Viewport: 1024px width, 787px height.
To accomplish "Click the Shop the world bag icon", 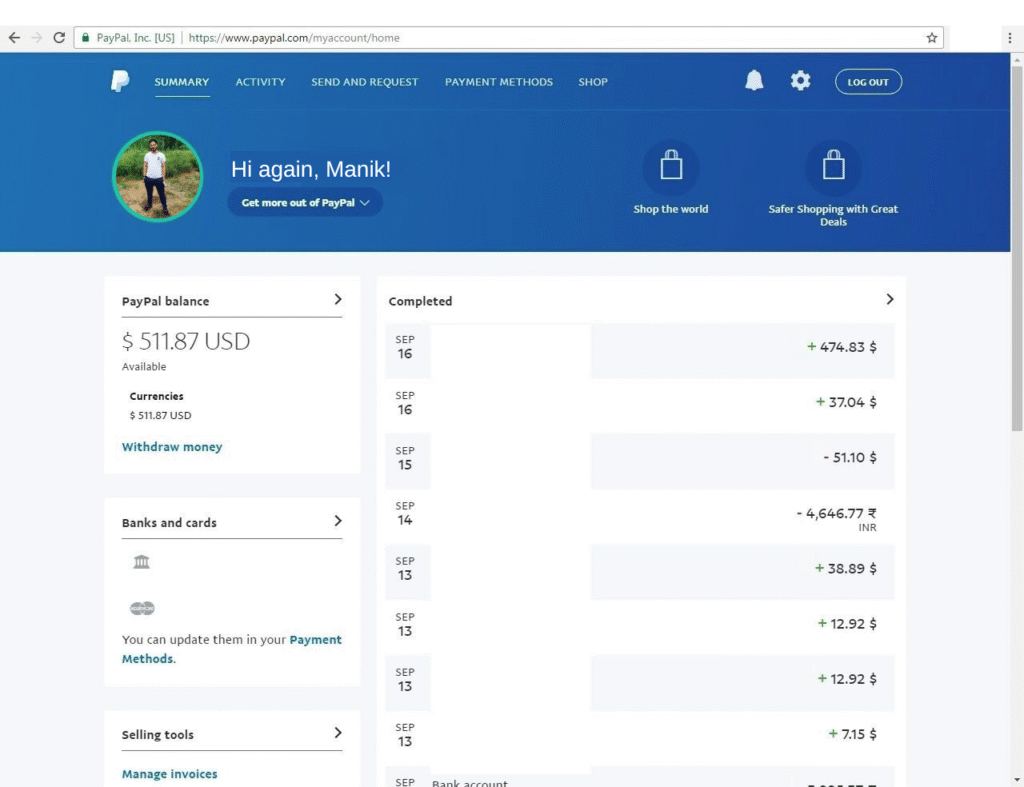I will [671, 167].
